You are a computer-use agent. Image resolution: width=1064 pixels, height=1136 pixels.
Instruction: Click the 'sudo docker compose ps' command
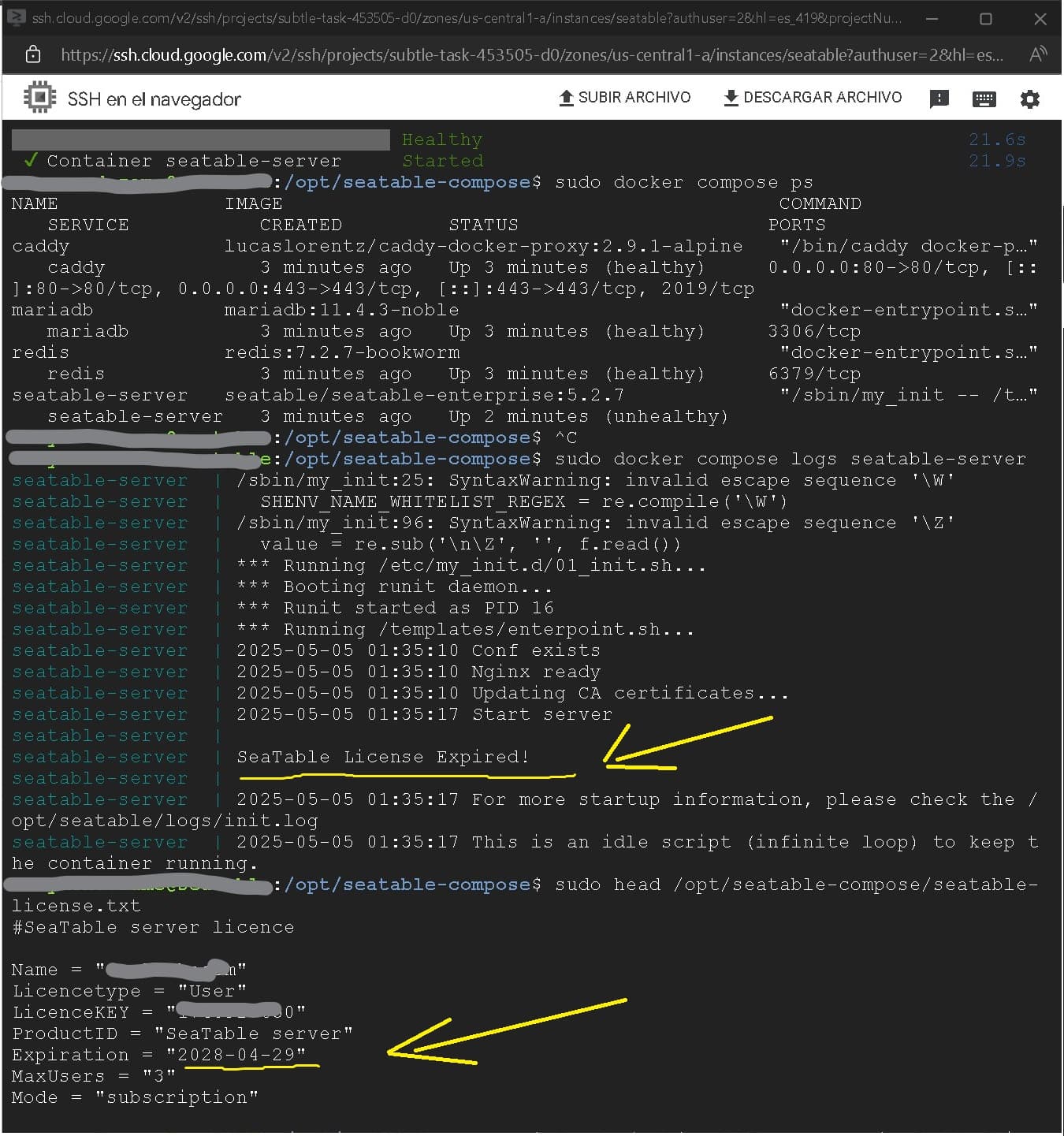683,182
